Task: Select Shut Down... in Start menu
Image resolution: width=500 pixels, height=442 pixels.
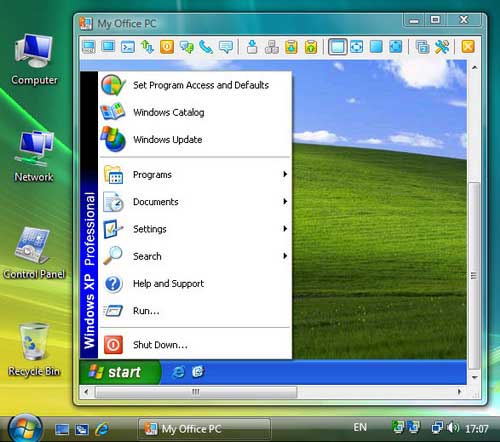Action: click(195, 345)
